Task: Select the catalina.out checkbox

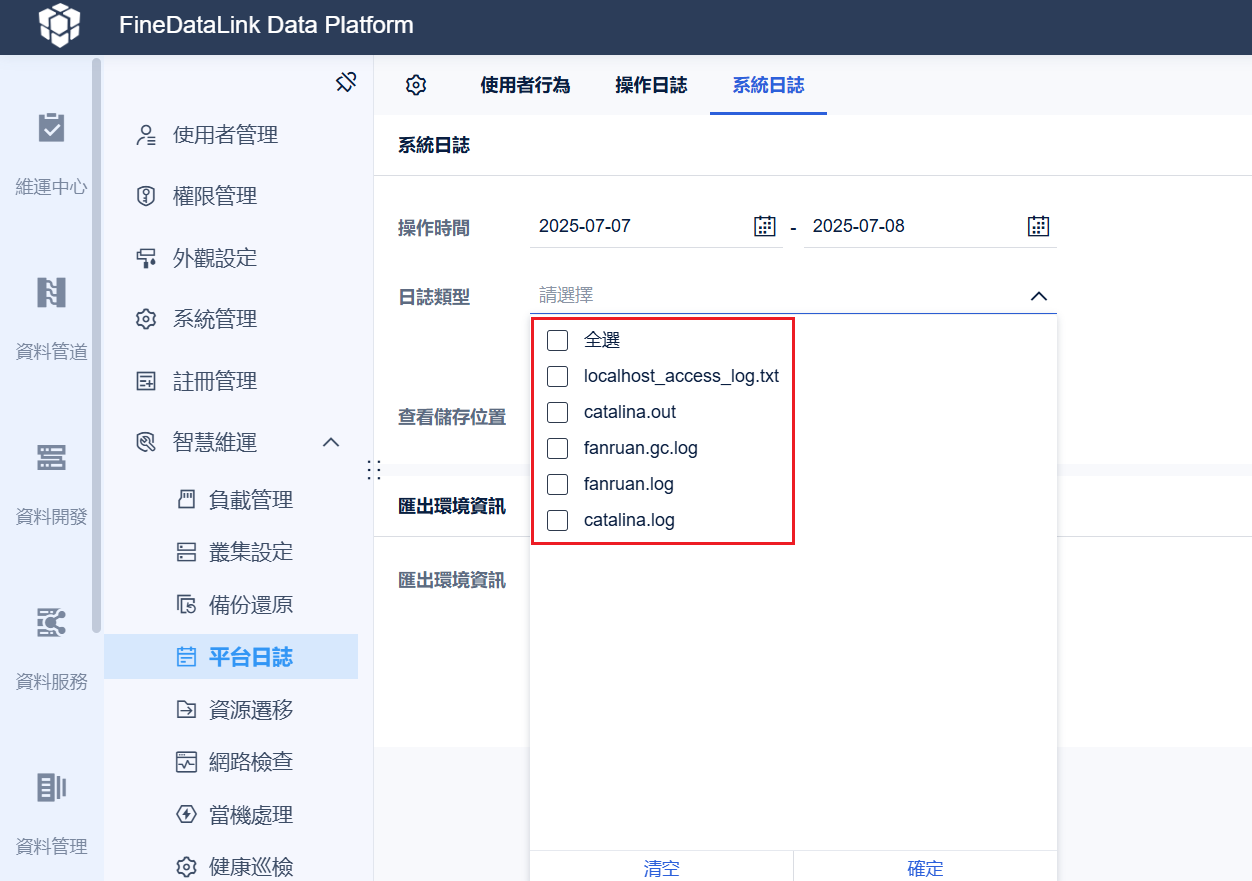Action: [x=558, y=412]
